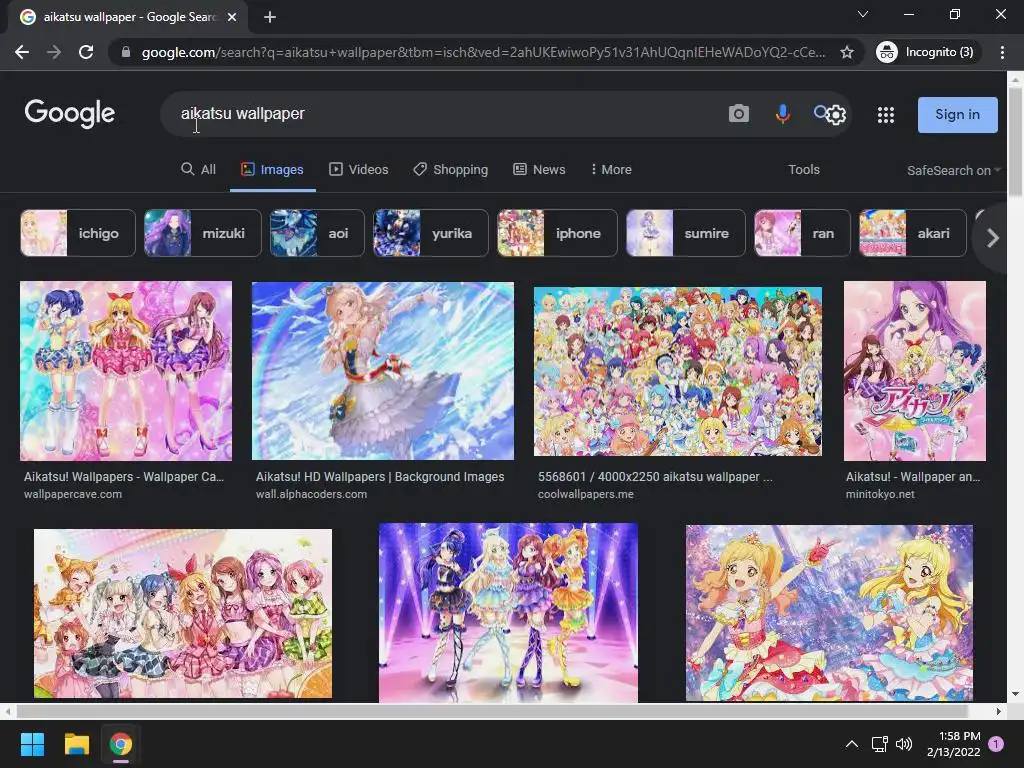Open the Google apps grid
Image resolution: width=1024 pixels, height=768 pixels.
click(x=886, y=115)
